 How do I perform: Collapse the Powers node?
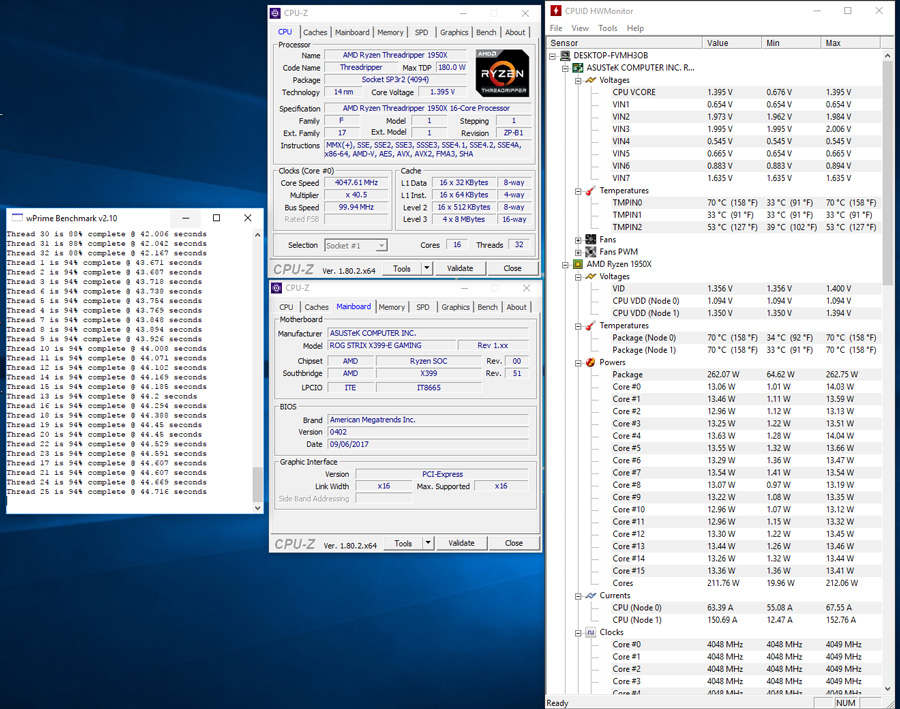(x=578, y=363)
